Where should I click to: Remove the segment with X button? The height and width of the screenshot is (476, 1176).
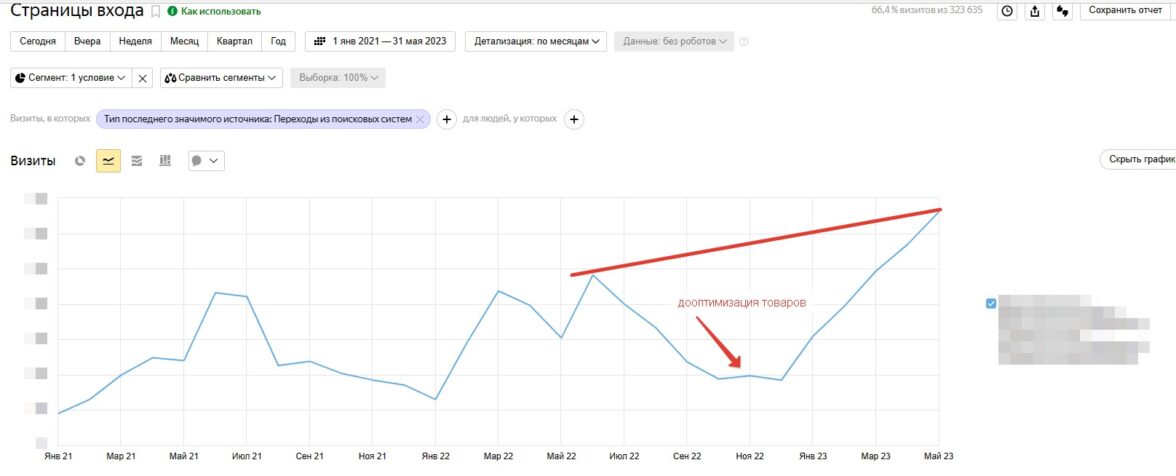coord(143,78)
